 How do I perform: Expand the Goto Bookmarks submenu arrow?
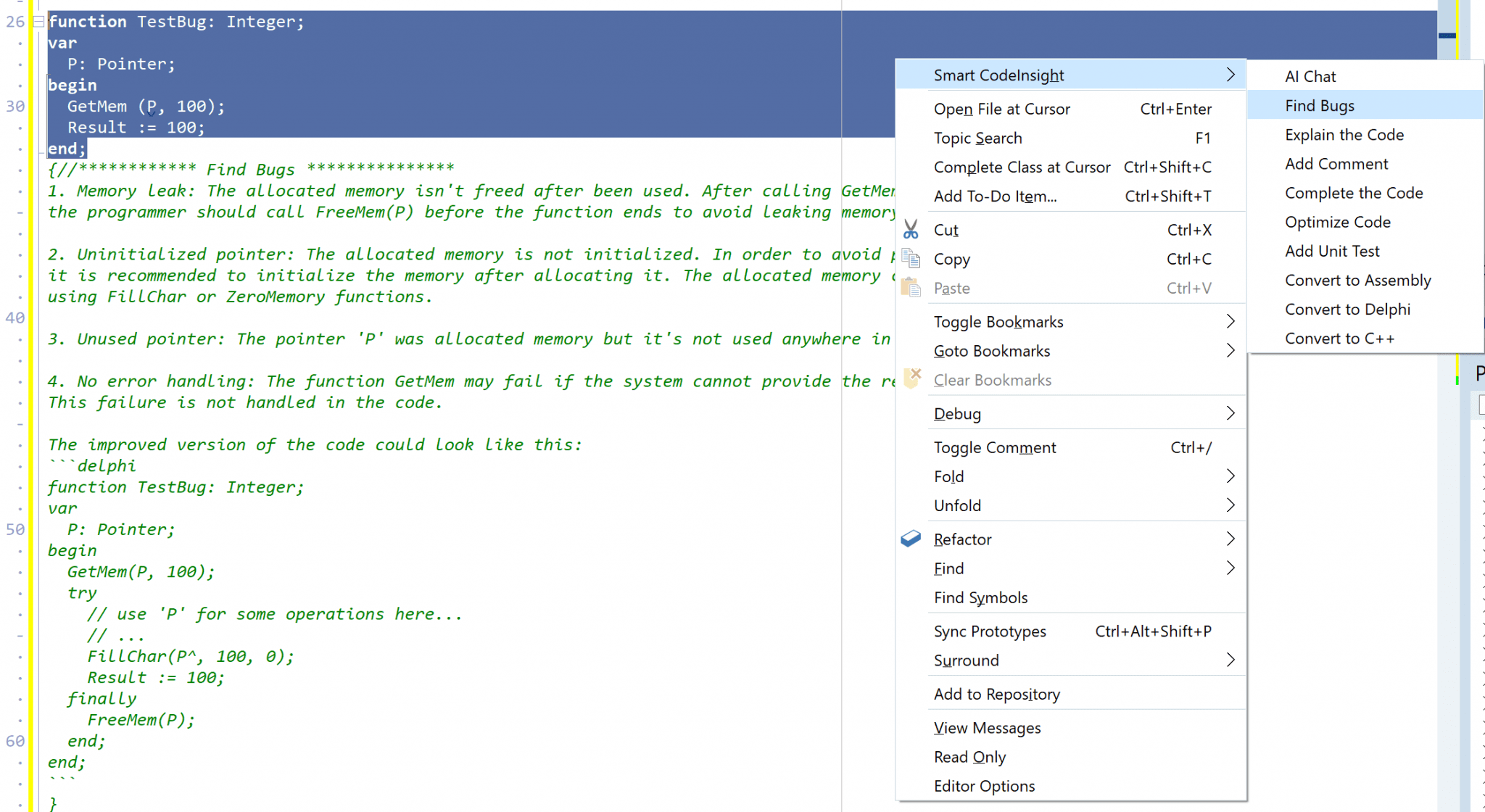pyautogui.click(x=1230, y=350)
